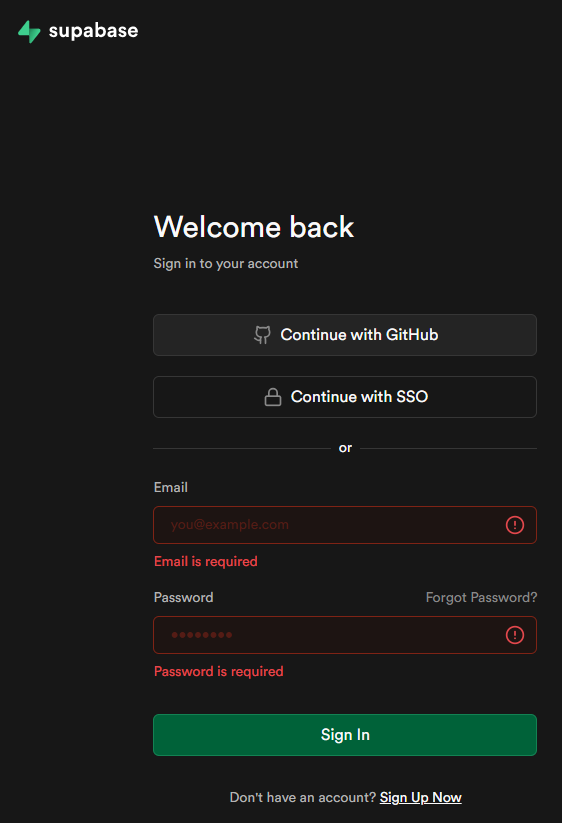The height and width of the screenshot is (823, 562).
Task: Click the Password field label
Action: pos(184,598)
